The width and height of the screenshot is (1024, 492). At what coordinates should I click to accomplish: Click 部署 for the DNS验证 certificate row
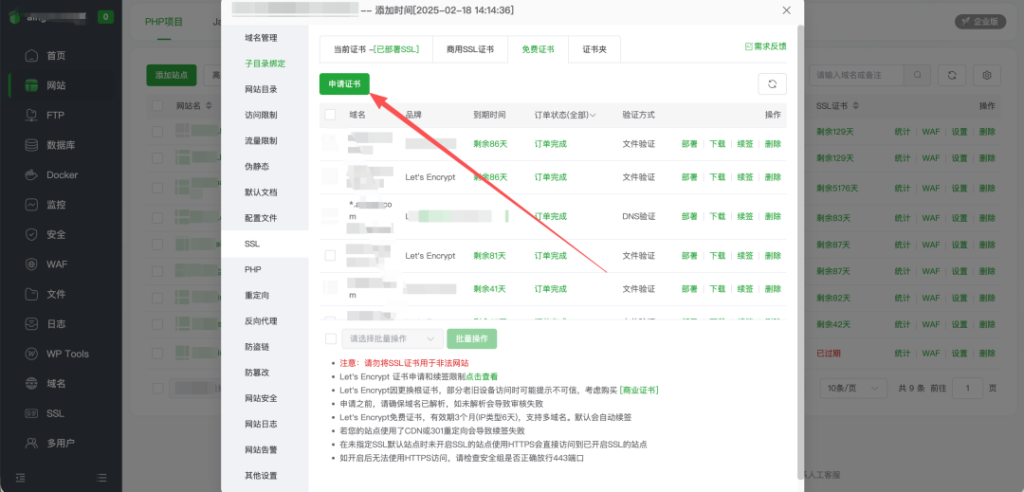click(689, 216)
